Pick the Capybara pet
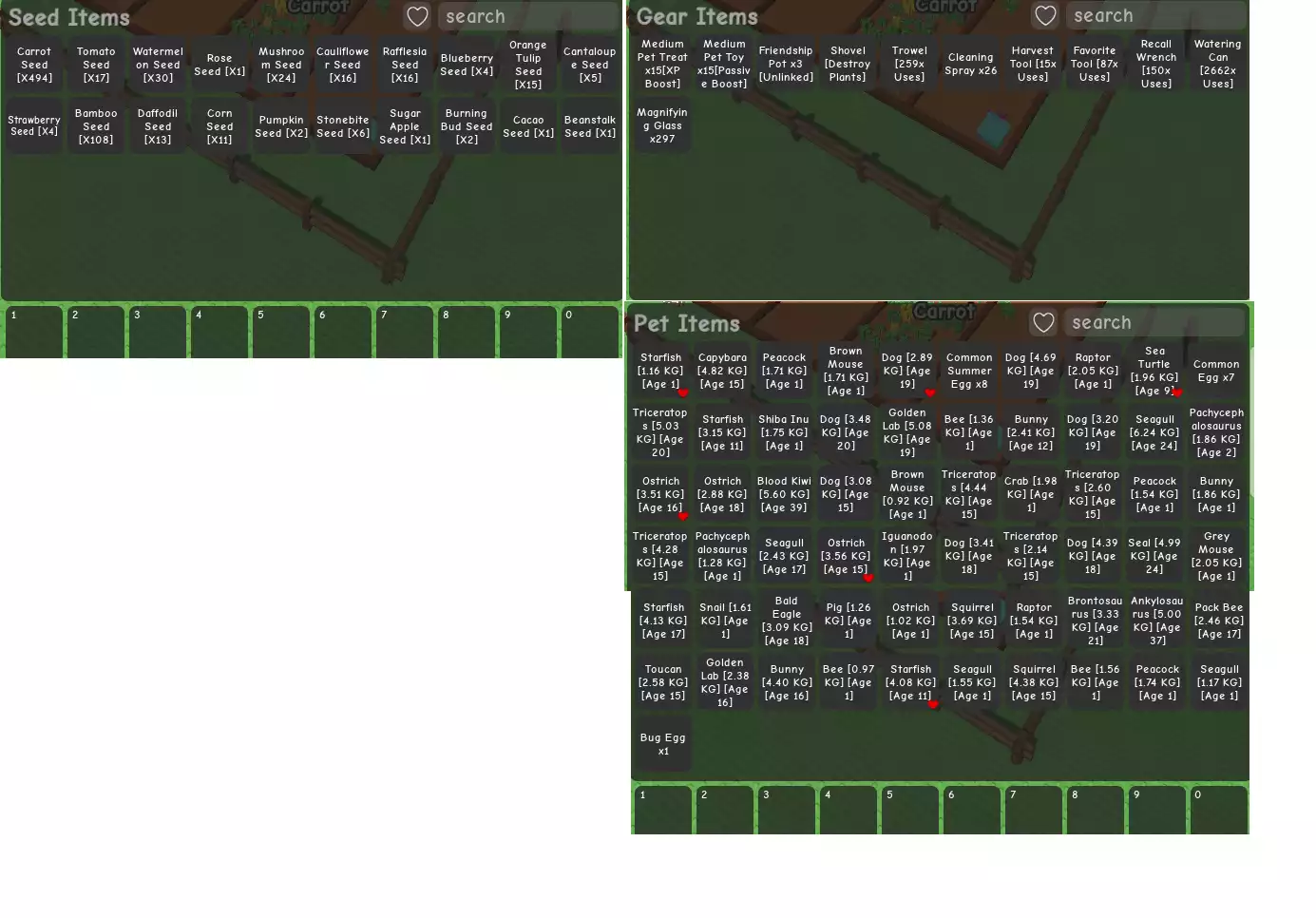Screen dimensions: 1316x918 tap(722, 372)
